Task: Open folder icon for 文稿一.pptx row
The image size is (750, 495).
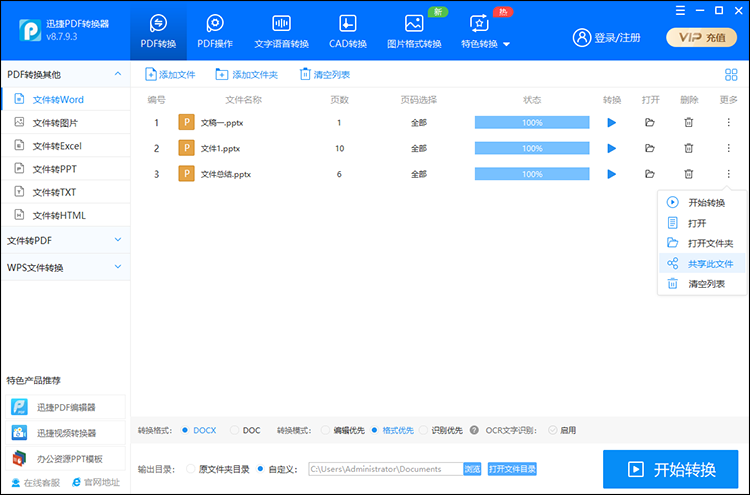Action: (x=650, y=123)
